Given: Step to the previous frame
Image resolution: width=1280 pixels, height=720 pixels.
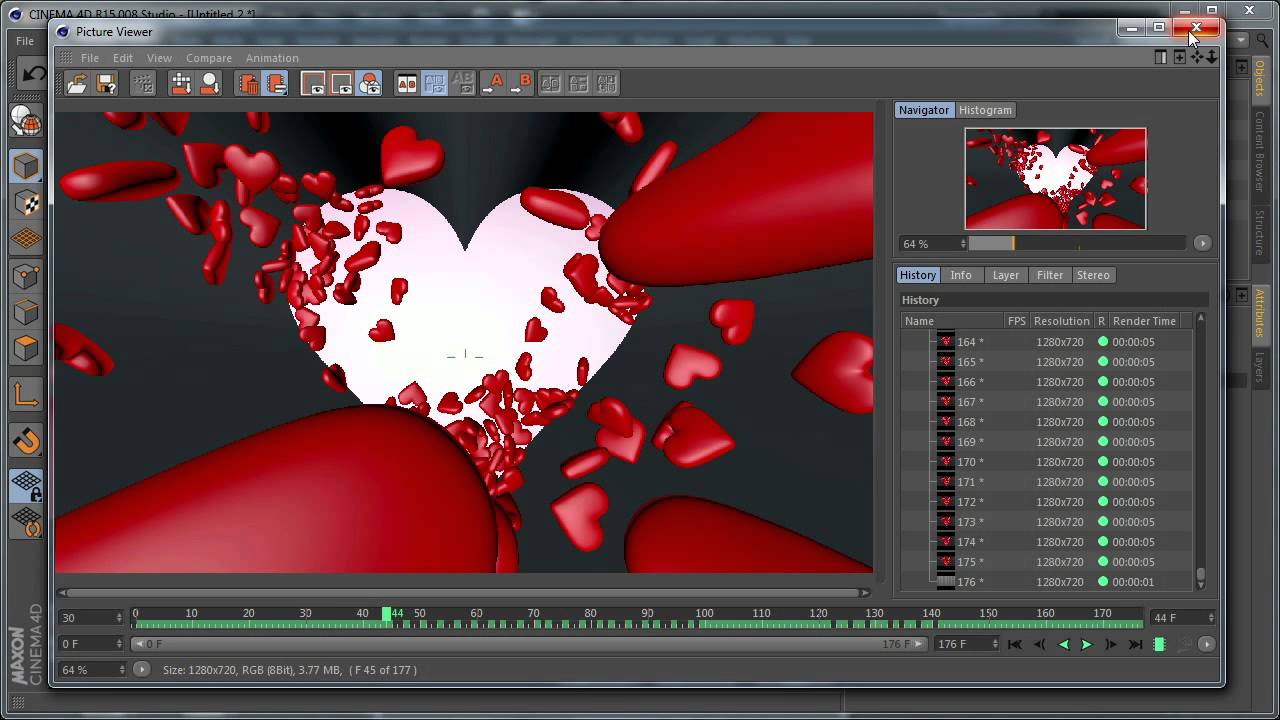Looking at the screenshot, I should [1039, 645].
